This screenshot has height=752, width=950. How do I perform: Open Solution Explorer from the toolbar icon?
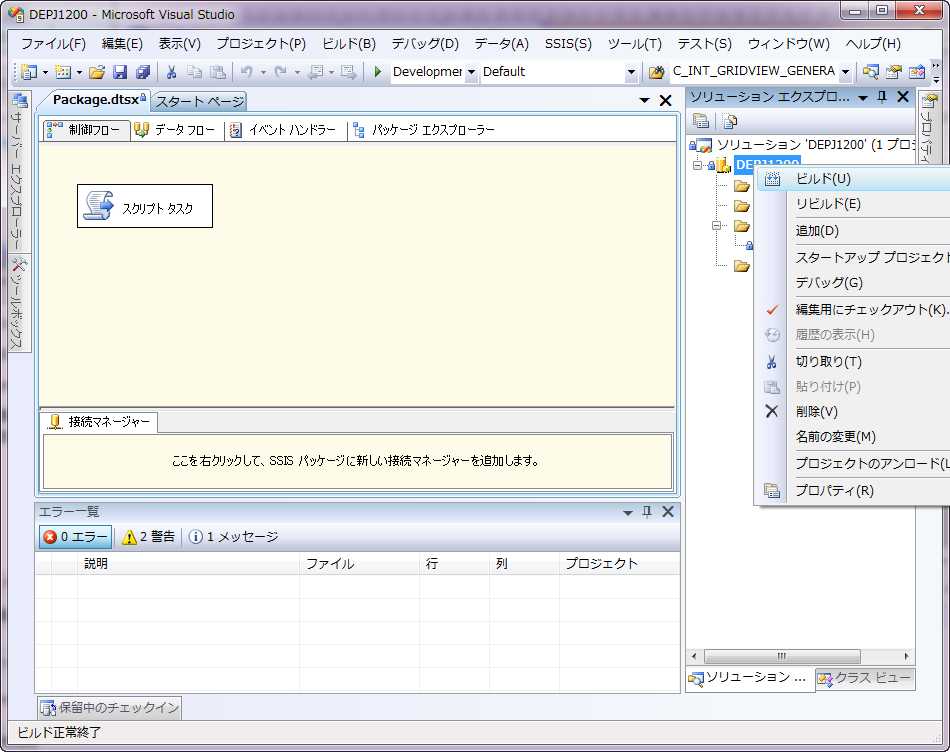[x=871, y=72]
